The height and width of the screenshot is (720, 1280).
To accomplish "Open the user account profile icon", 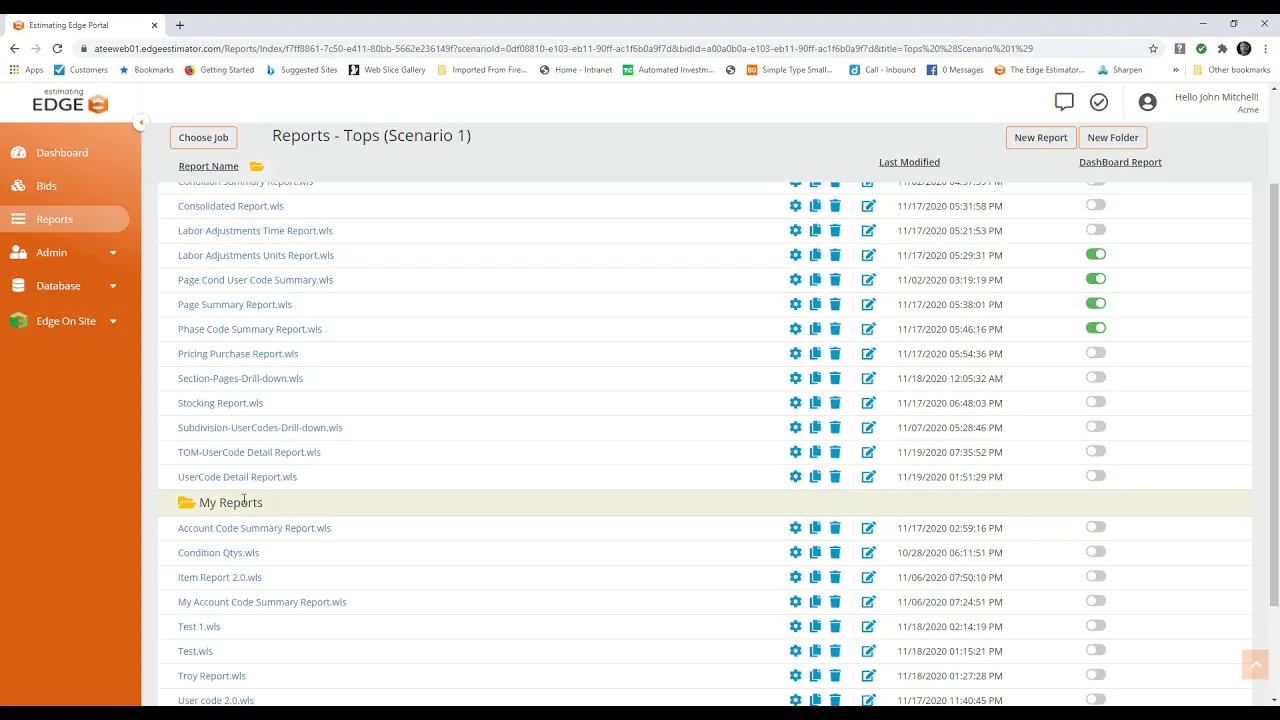I will pyautogui.click(x=1147, y=102).
